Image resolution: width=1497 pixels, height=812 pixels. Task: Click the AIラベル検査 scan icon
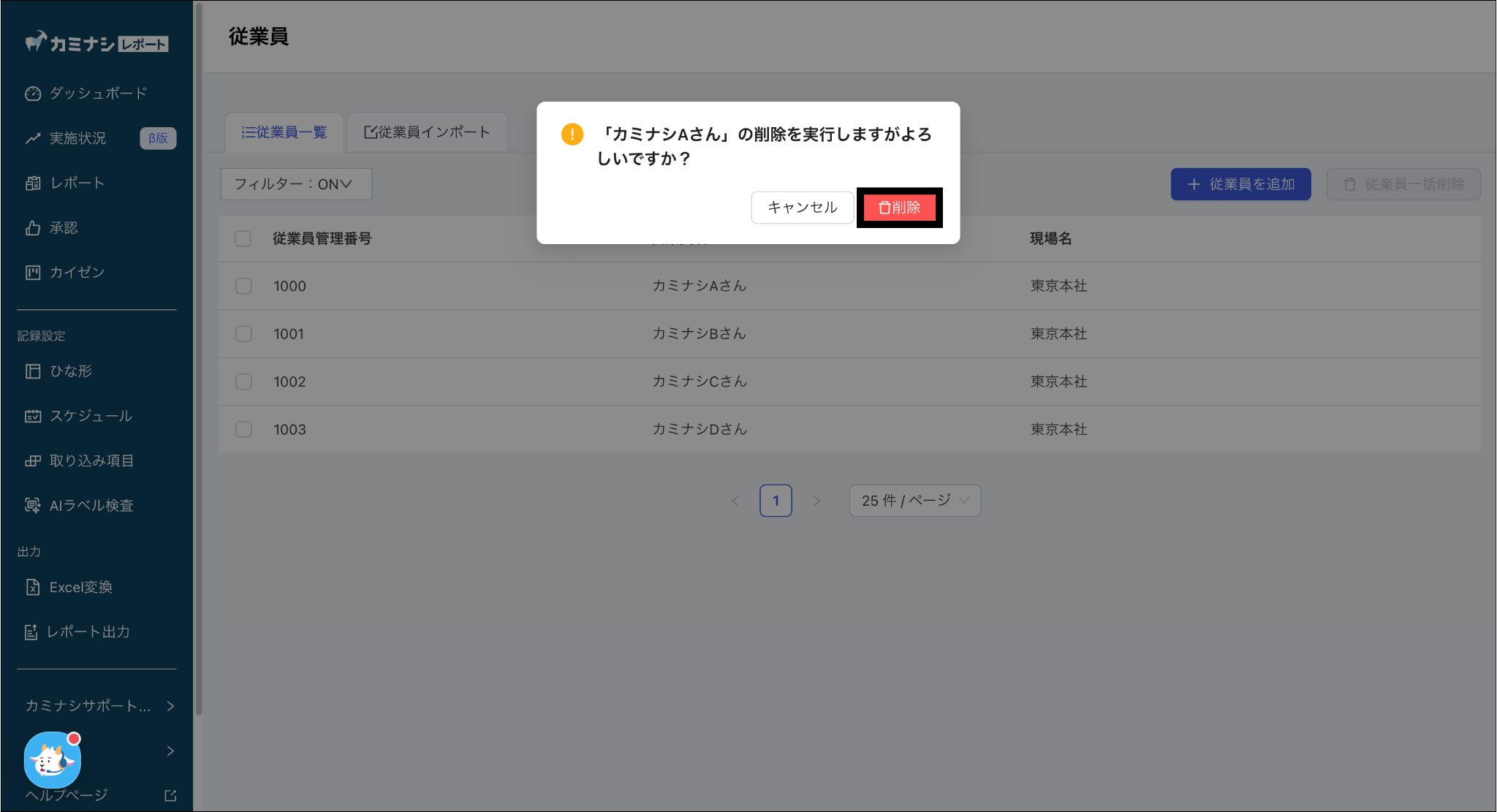point(33,505)
